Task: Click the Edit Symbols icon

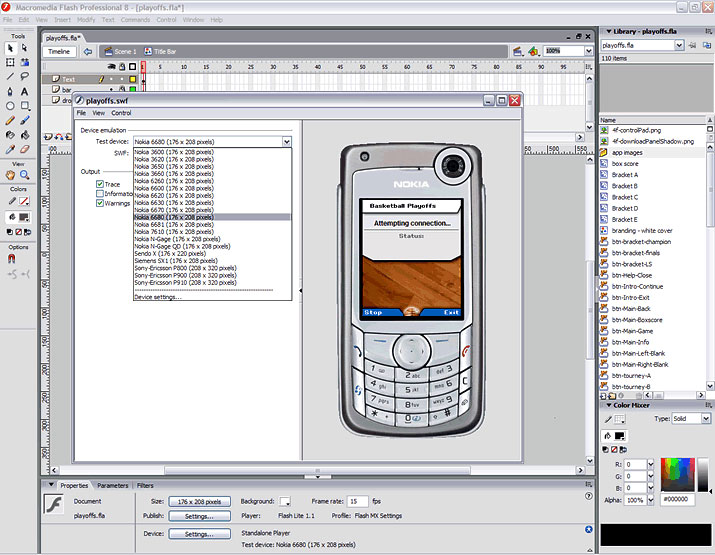Action: coord(532,50)
